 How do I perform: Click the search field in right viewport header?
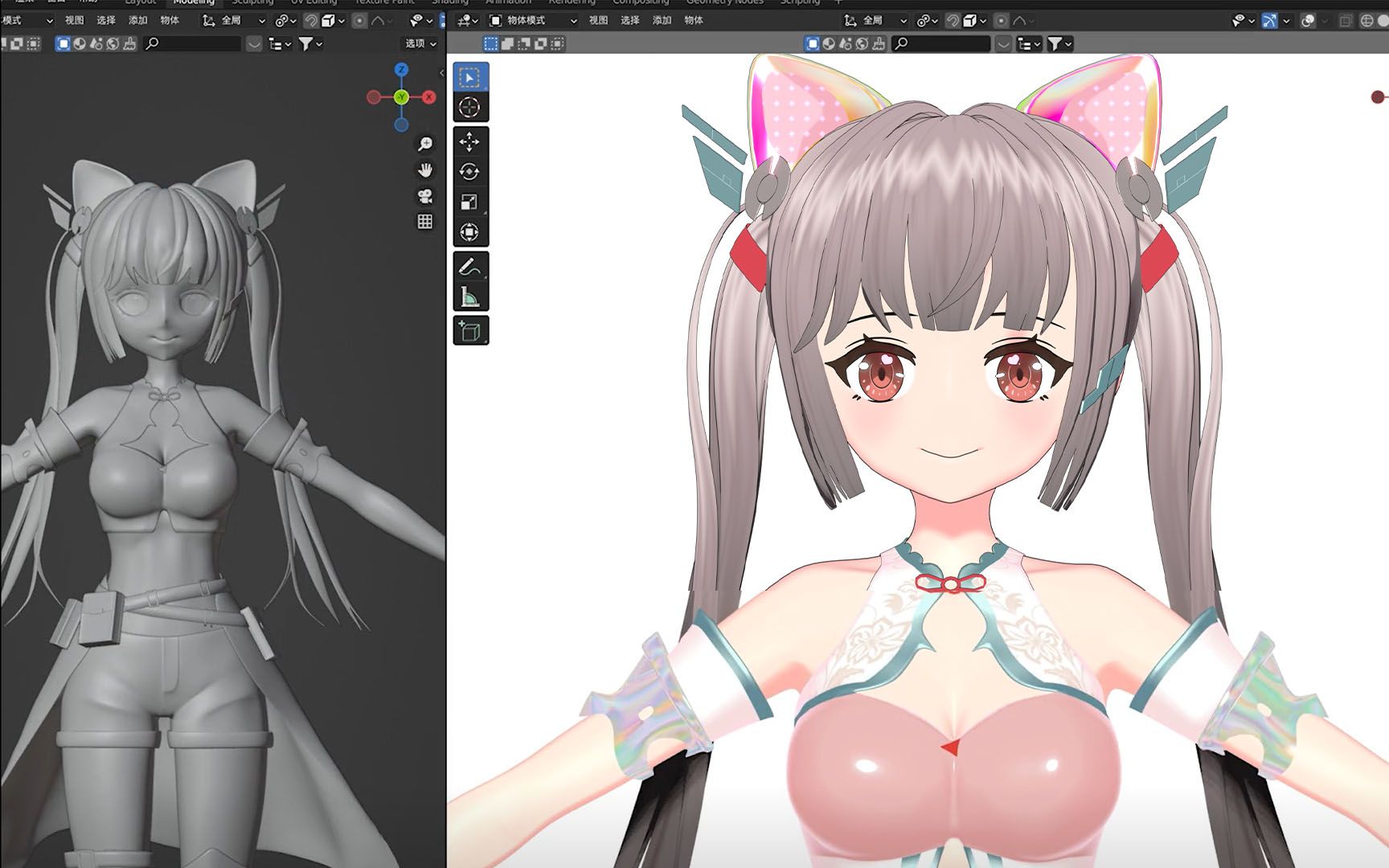(941, 43)
